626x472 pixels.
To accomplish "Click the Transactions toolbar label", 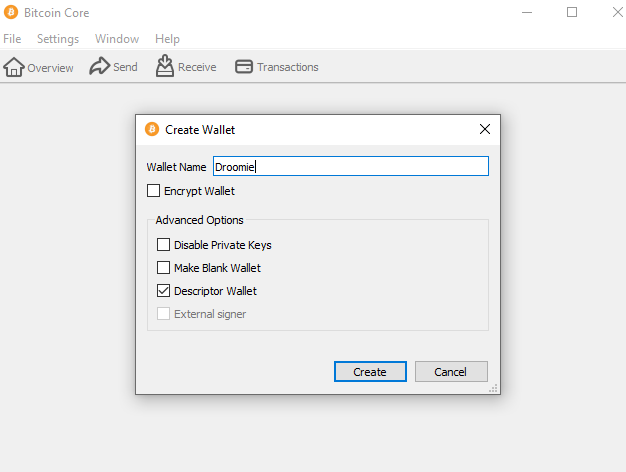I will click(288, 67).
